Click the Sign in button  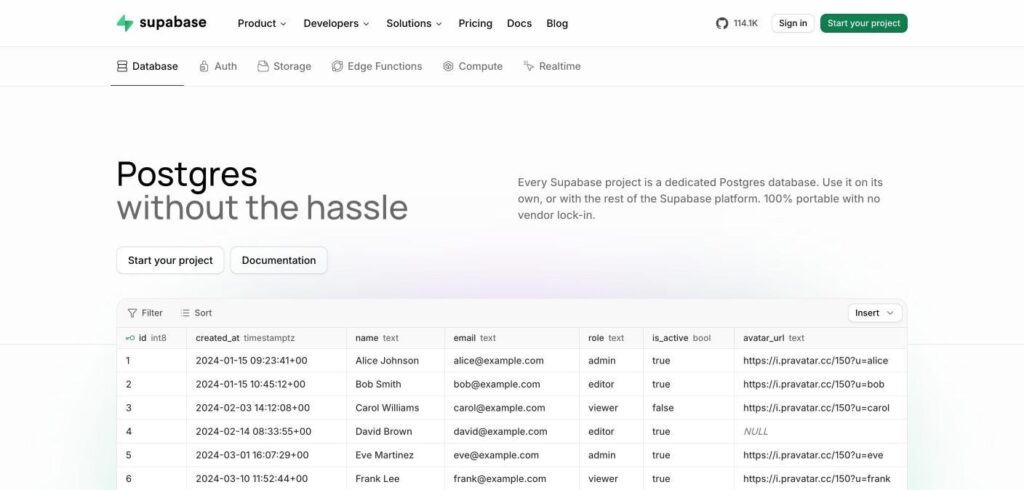tap(793, 23)
